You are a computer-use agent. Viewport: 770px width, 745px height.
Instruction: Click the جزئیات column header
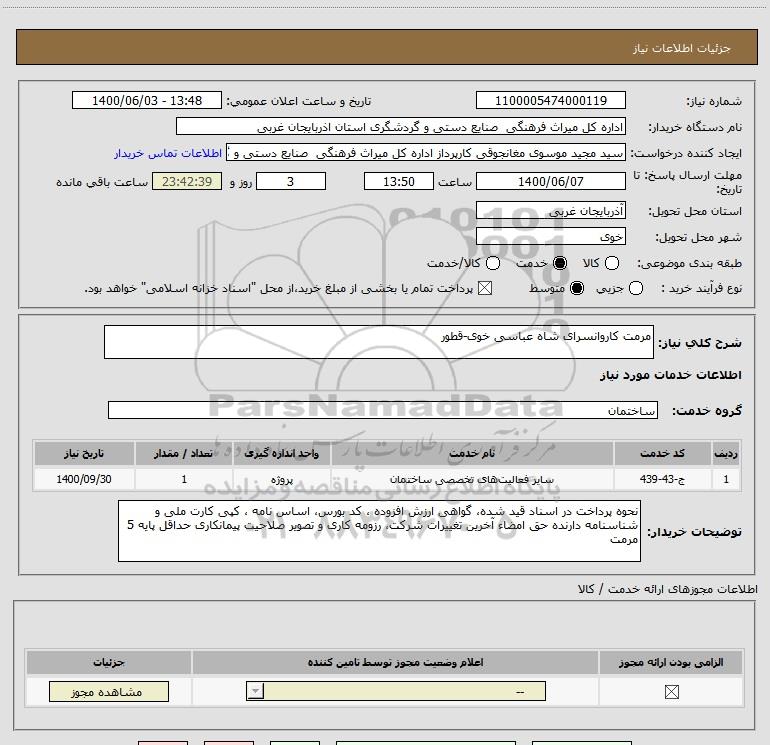tap(109, 662)
